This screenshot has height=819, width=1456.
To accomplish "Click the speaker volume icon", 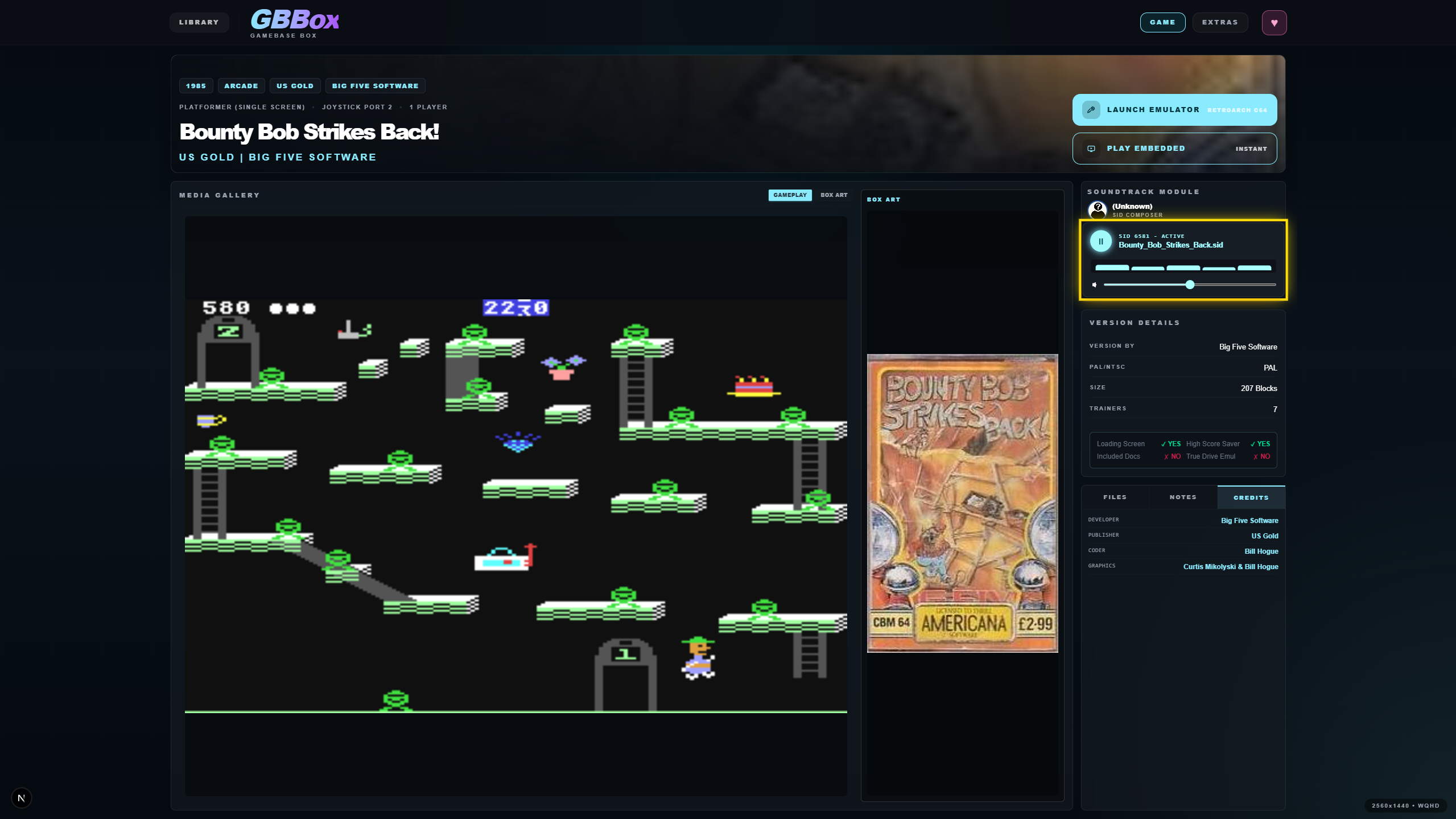I will 1094,285.
